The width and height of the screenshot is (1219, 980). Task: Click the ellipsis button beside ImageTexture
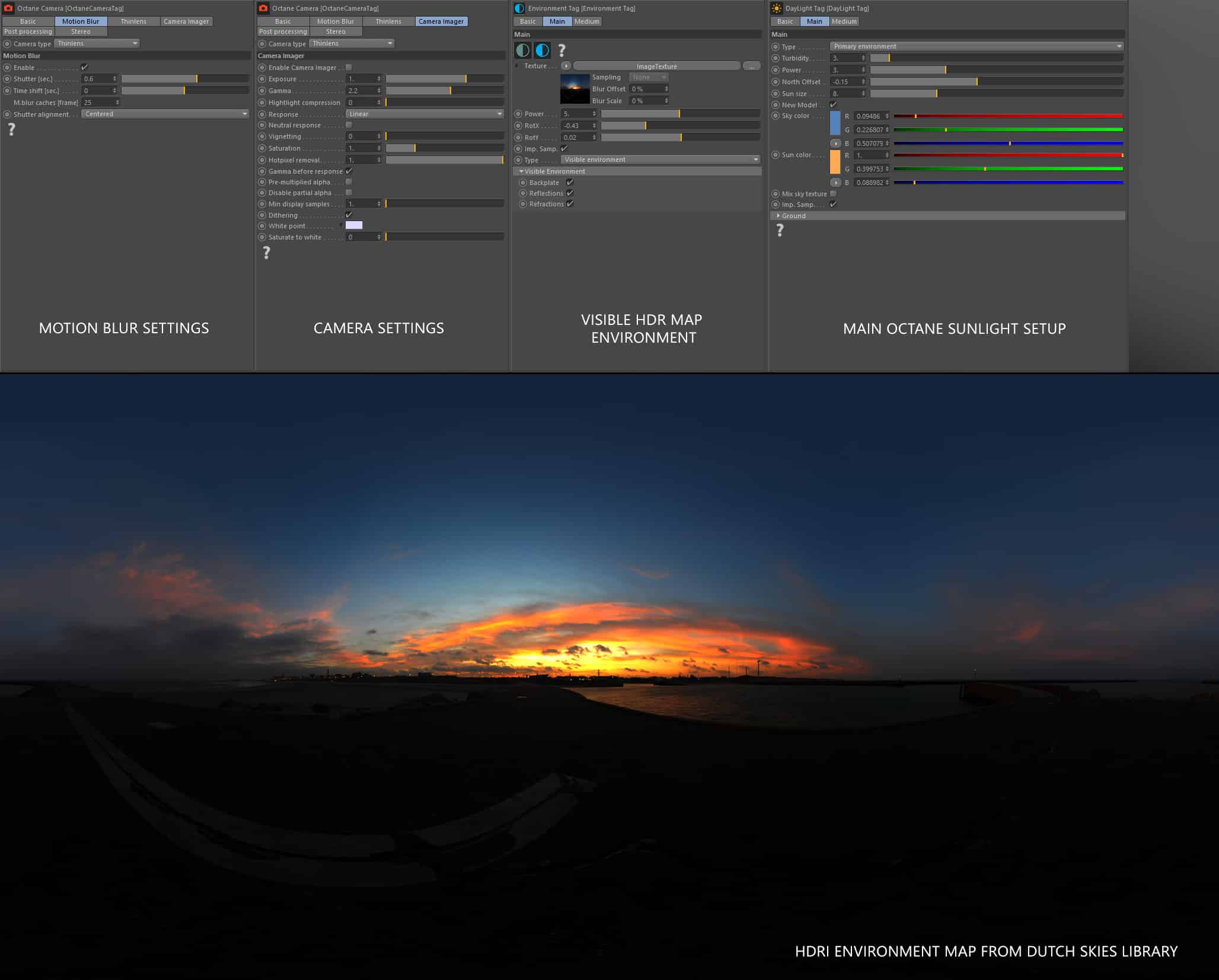pyautogui.click(x=751, y=66)
